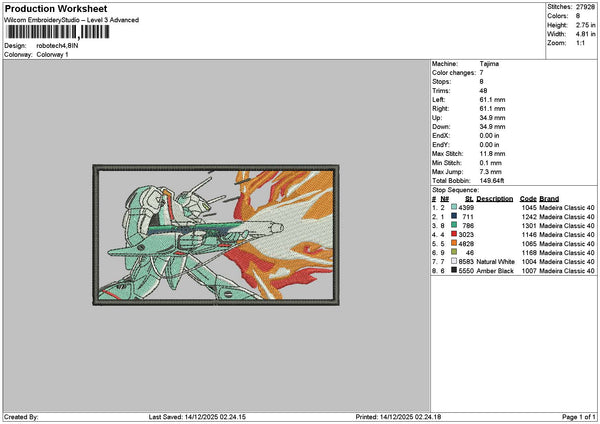Select the dark navy swatch with 711 stitches
The height and width of the screenshot is (424, 600).
click(x=454, y=216)
